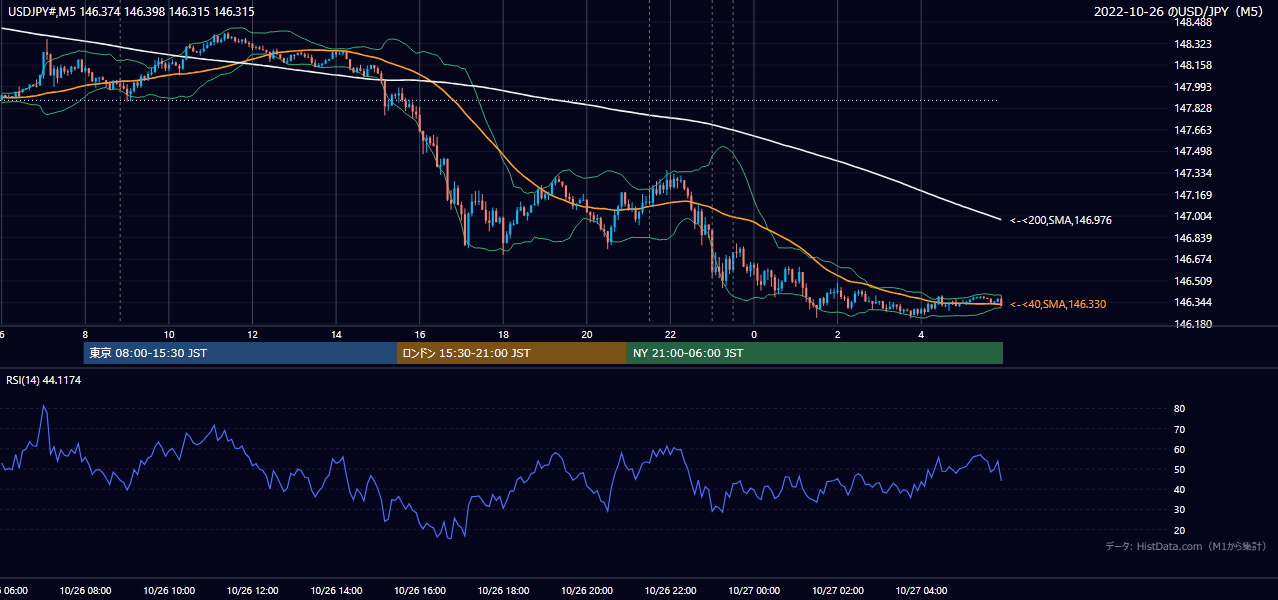Click the price axis value 147.334
Image resolution: width=1278 pixels, height=600 pixels.
pos(1193,173)
